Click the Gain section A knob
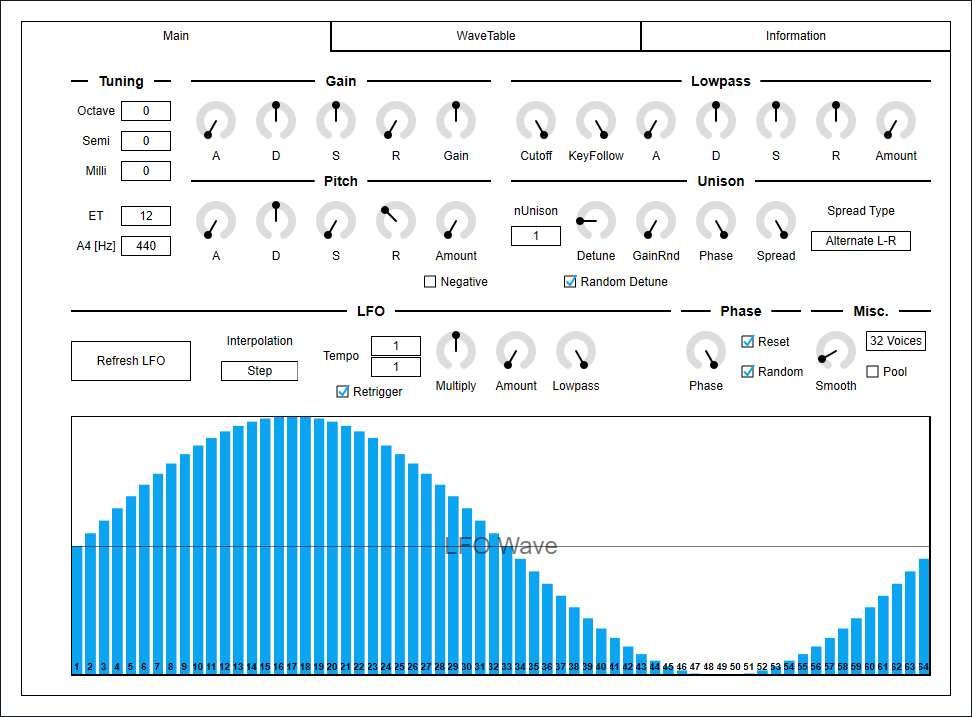972x717 pixels. tap(216, 121)
